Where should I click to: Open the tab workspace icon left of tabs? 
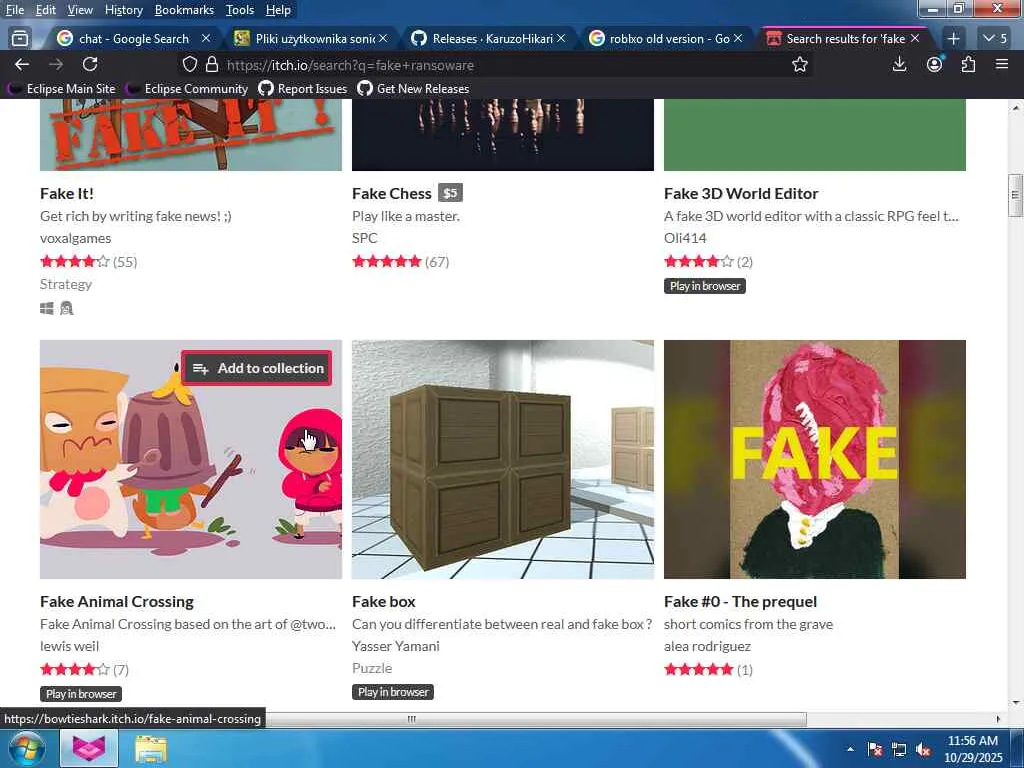pos(20,39)
